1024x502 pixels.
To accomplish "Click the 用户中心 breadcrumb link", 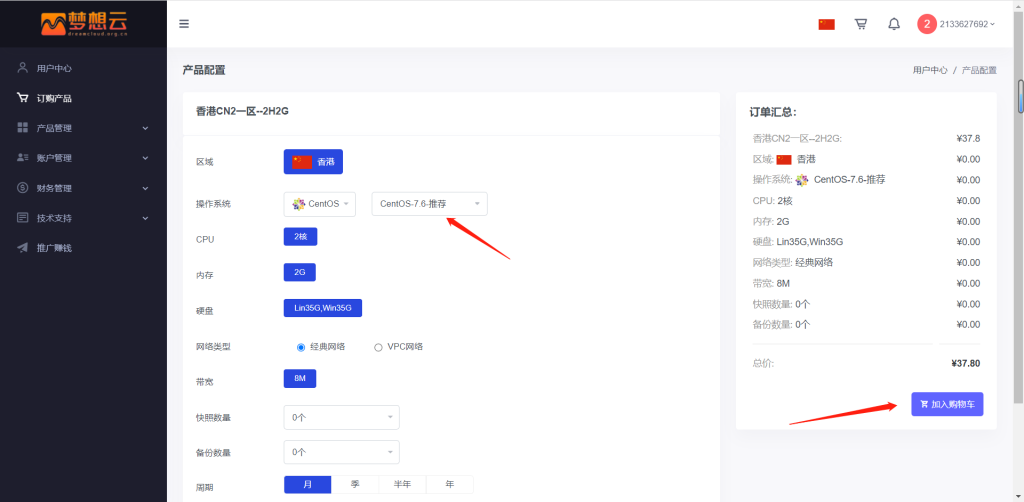I will (929, 71).
